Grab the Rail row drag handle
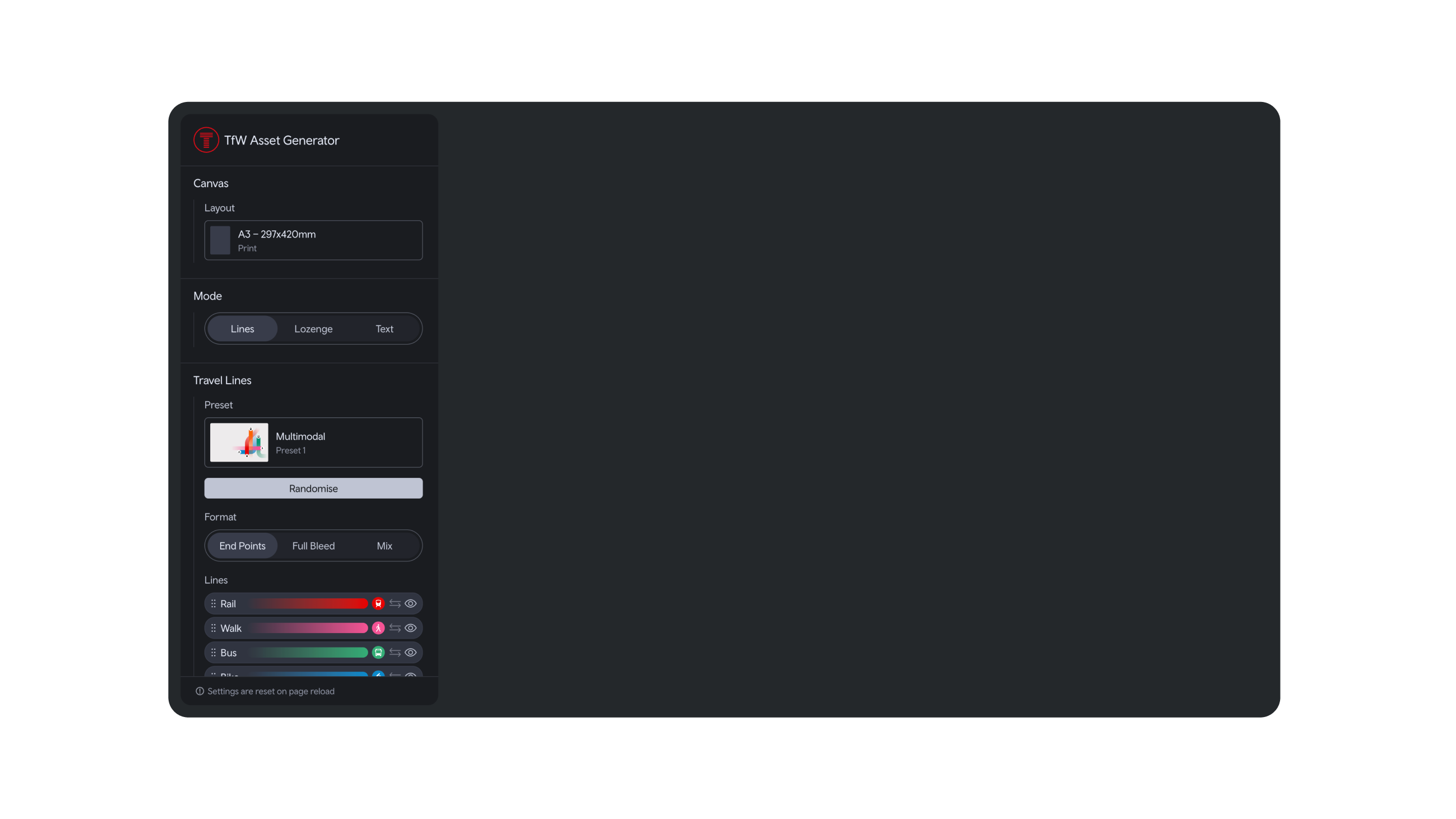Image resolution: width=1456 pixels, height=819 pixels. pyautogui.click(x=213, y=604)
